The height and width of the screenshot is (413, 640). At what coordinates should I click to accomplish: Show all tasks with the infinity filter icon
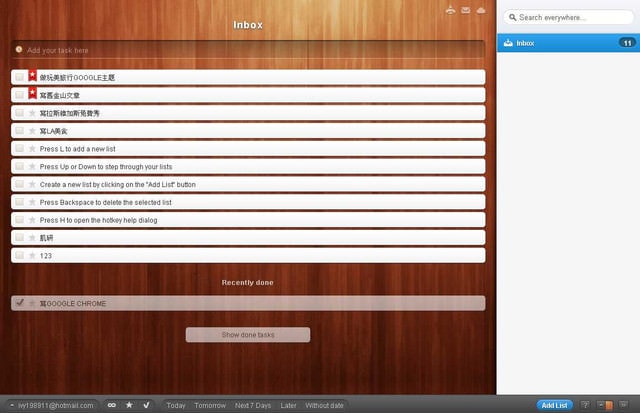111,405
